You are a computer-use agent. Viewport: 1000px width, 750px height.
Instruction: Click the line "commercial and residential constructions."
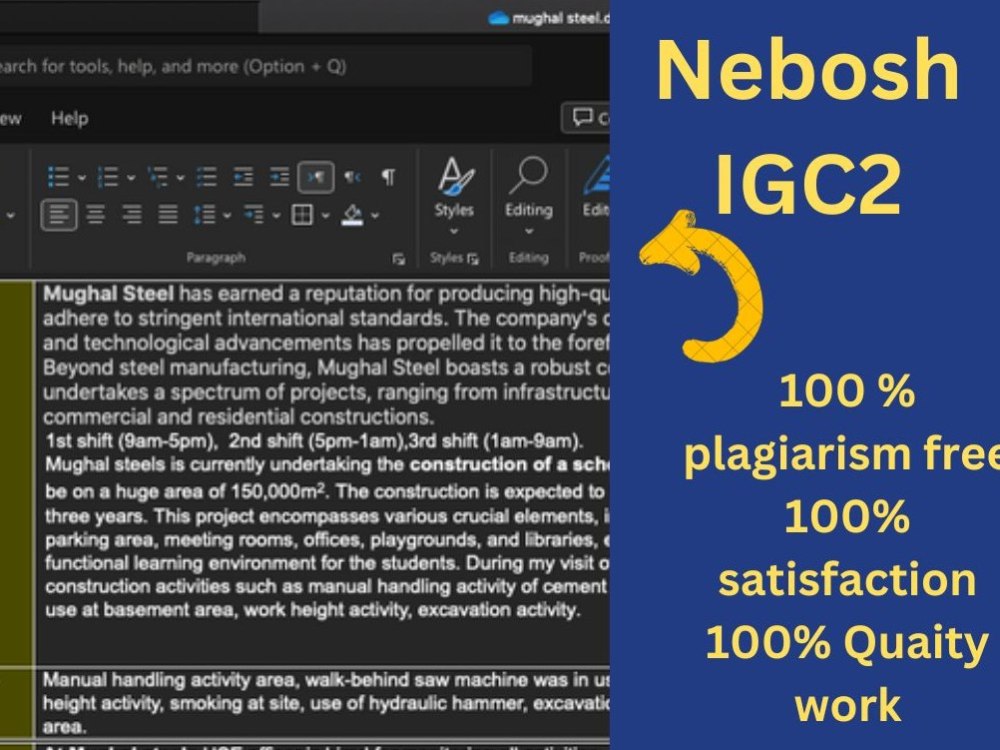click(x=239, y=416)
